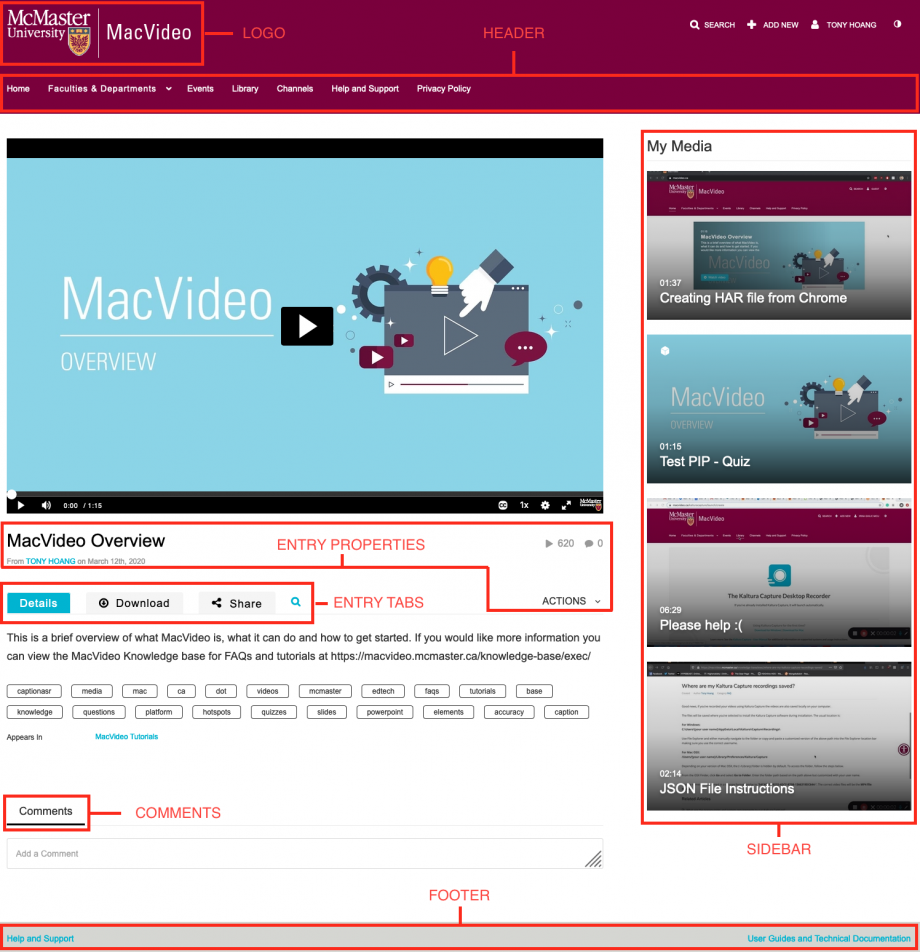Screen dimensions: 920x952
Task: Toggle closed captions CC button
Action: coord(503,505)
